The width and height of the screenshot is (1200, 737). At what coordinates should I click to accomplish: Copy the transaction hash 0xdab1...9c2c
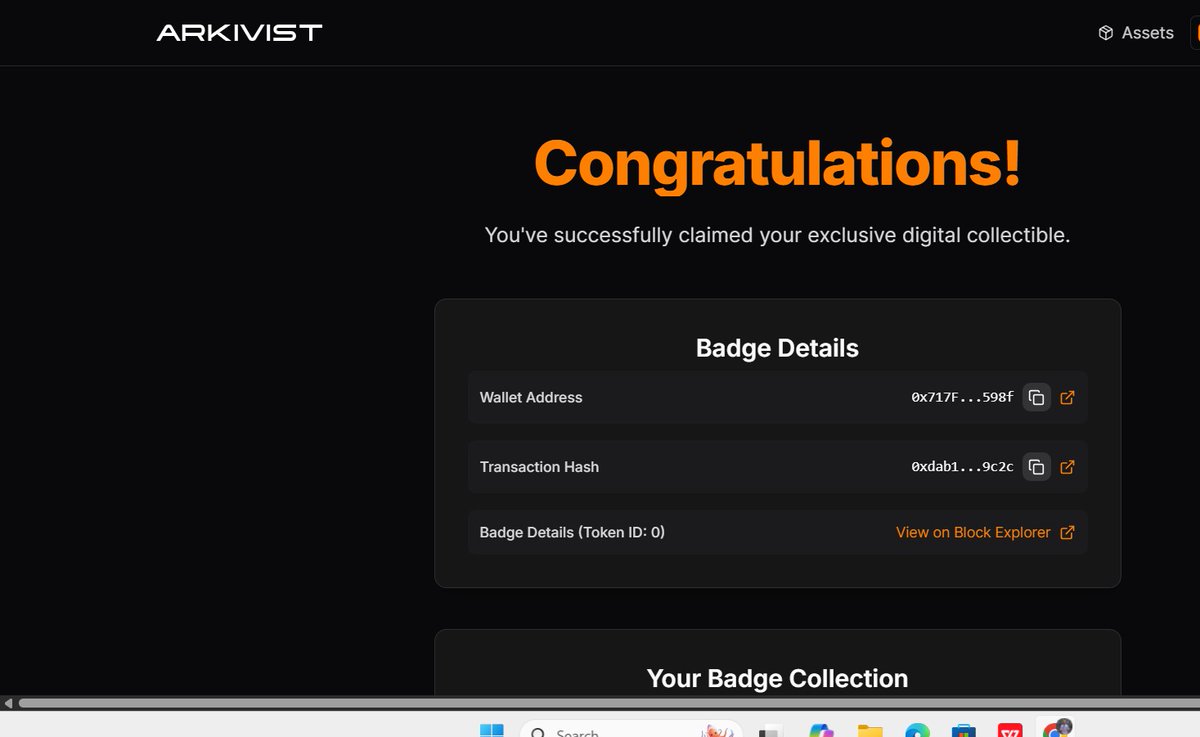(x=1037, y=467)
